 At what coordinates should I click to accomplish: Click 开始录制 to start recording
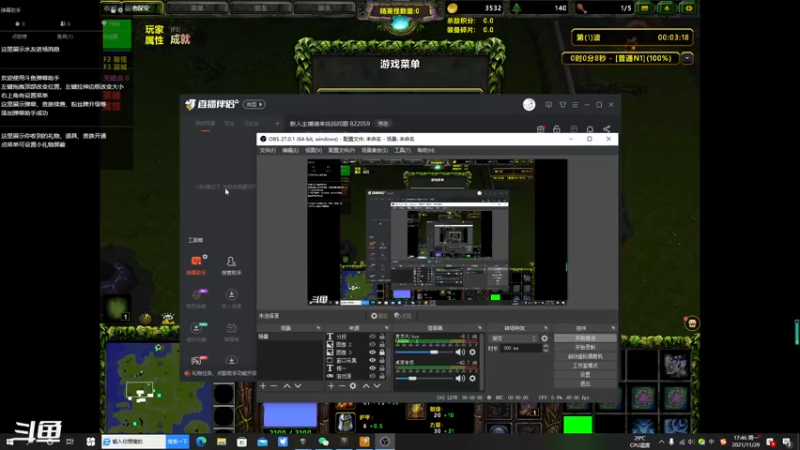585,347
